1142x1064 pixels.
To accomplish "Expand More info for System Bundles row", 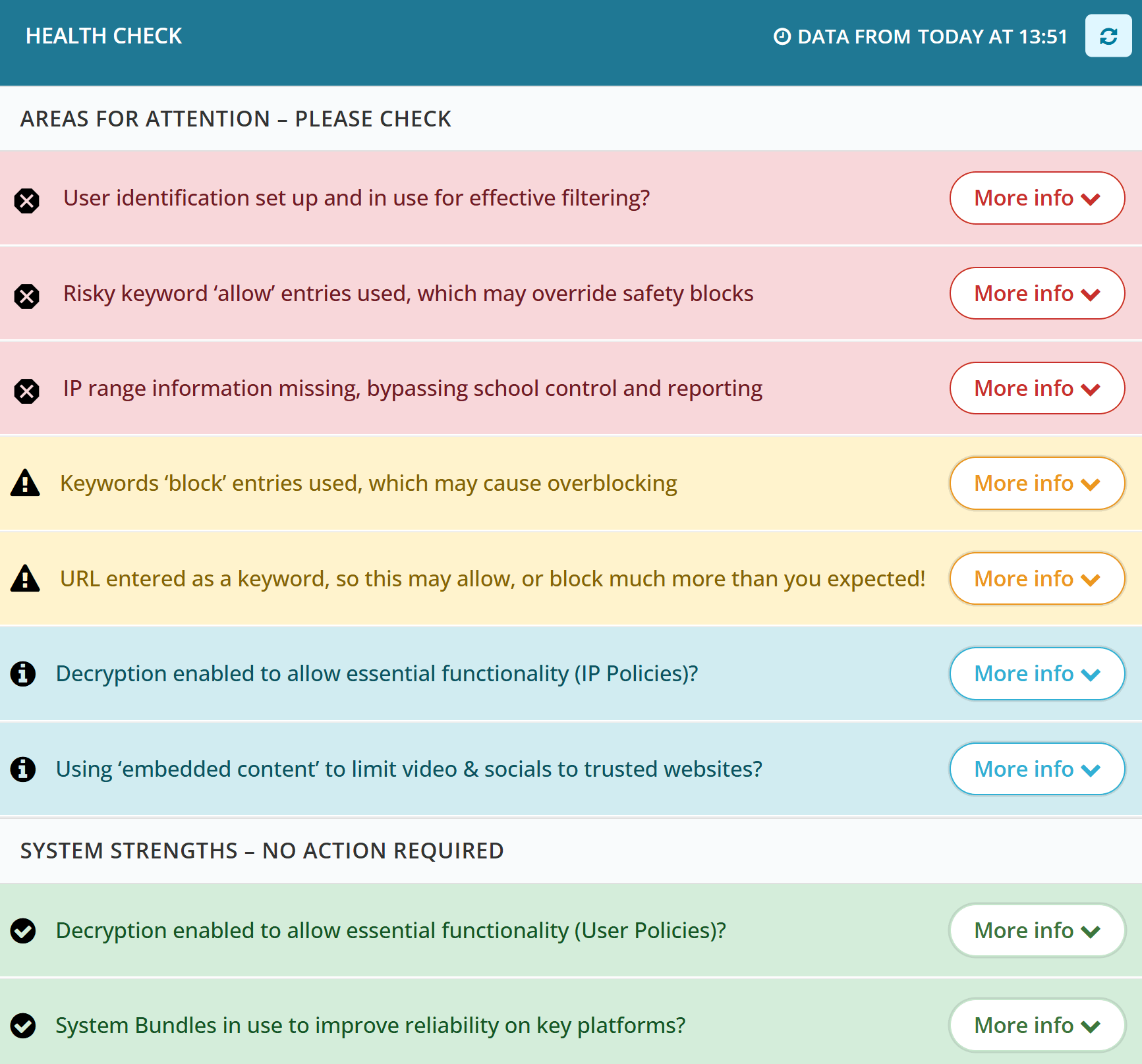I will pyautogui.click(x=1037, y=1025).
